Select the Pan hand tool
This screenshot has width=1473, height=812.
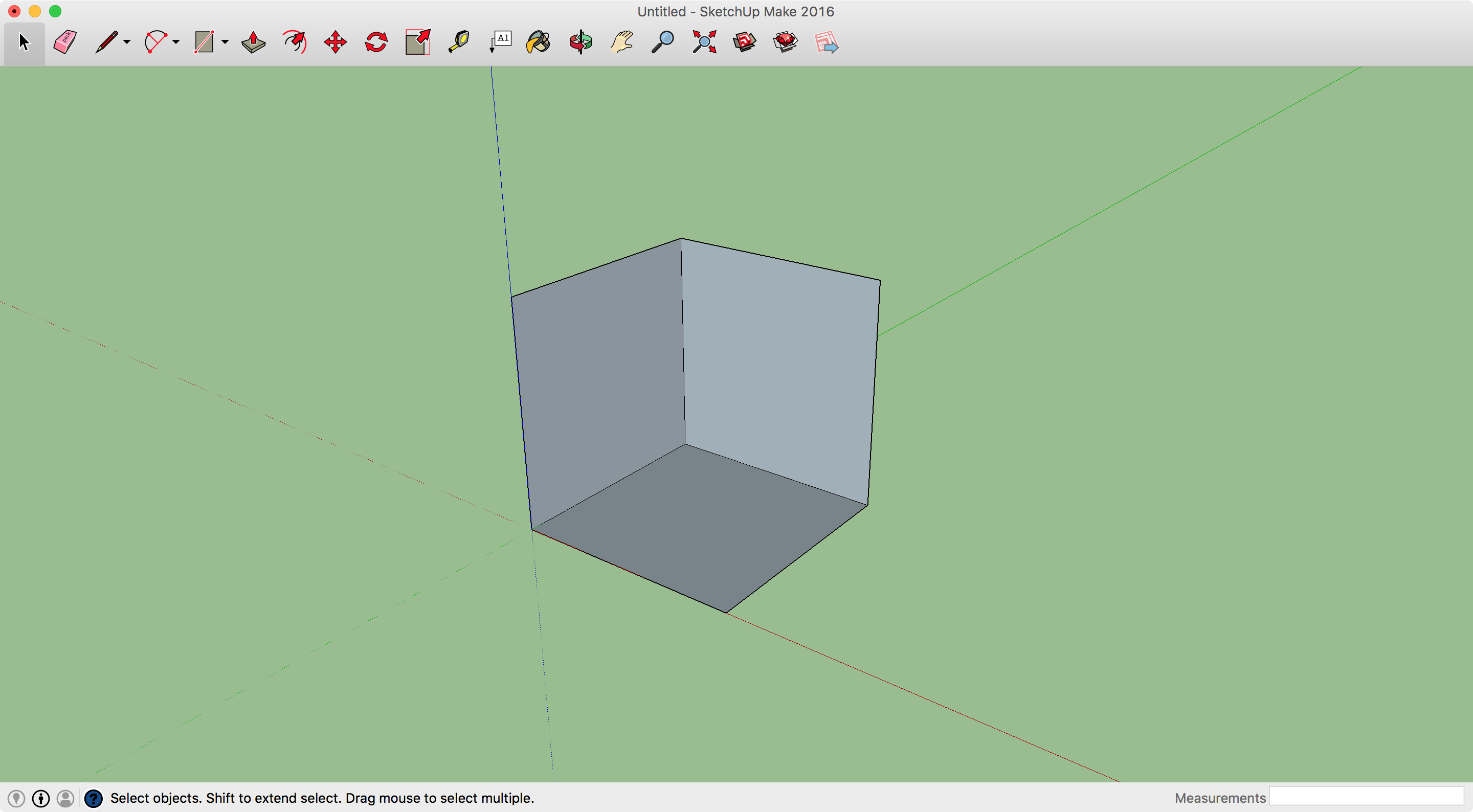click(621, 42)
